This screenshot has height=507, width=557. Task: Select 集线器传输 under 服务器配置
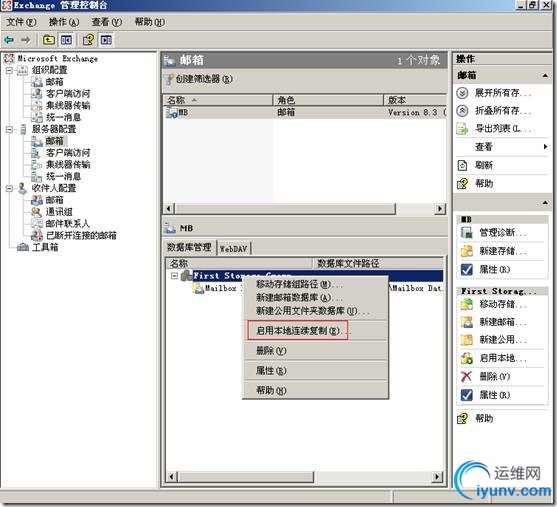coord(68,165)
